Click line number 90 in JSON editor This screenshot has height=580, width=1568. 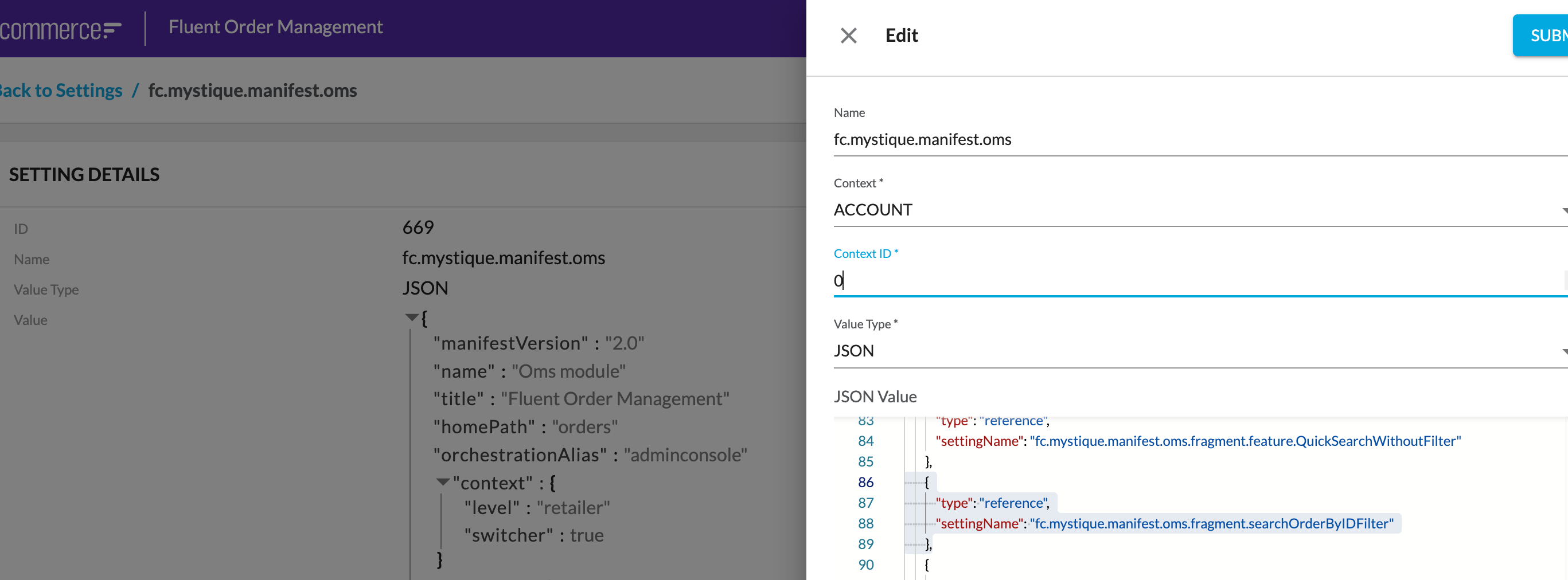[x=865, y=565]
